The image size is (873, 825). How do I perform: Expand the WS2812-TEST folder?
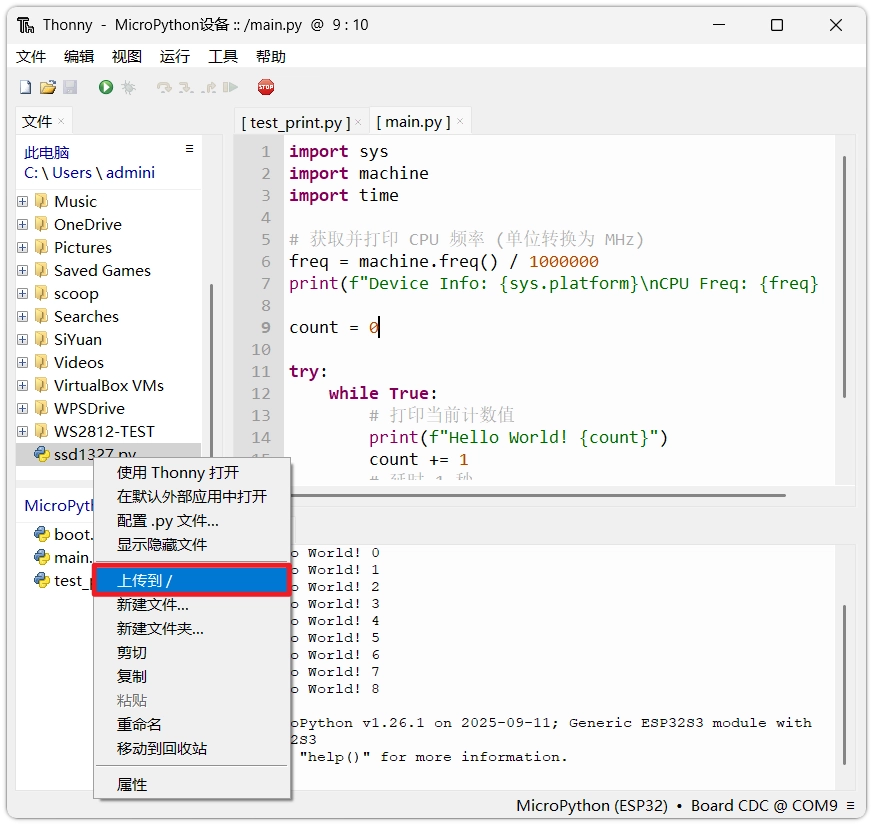(23, 431)
